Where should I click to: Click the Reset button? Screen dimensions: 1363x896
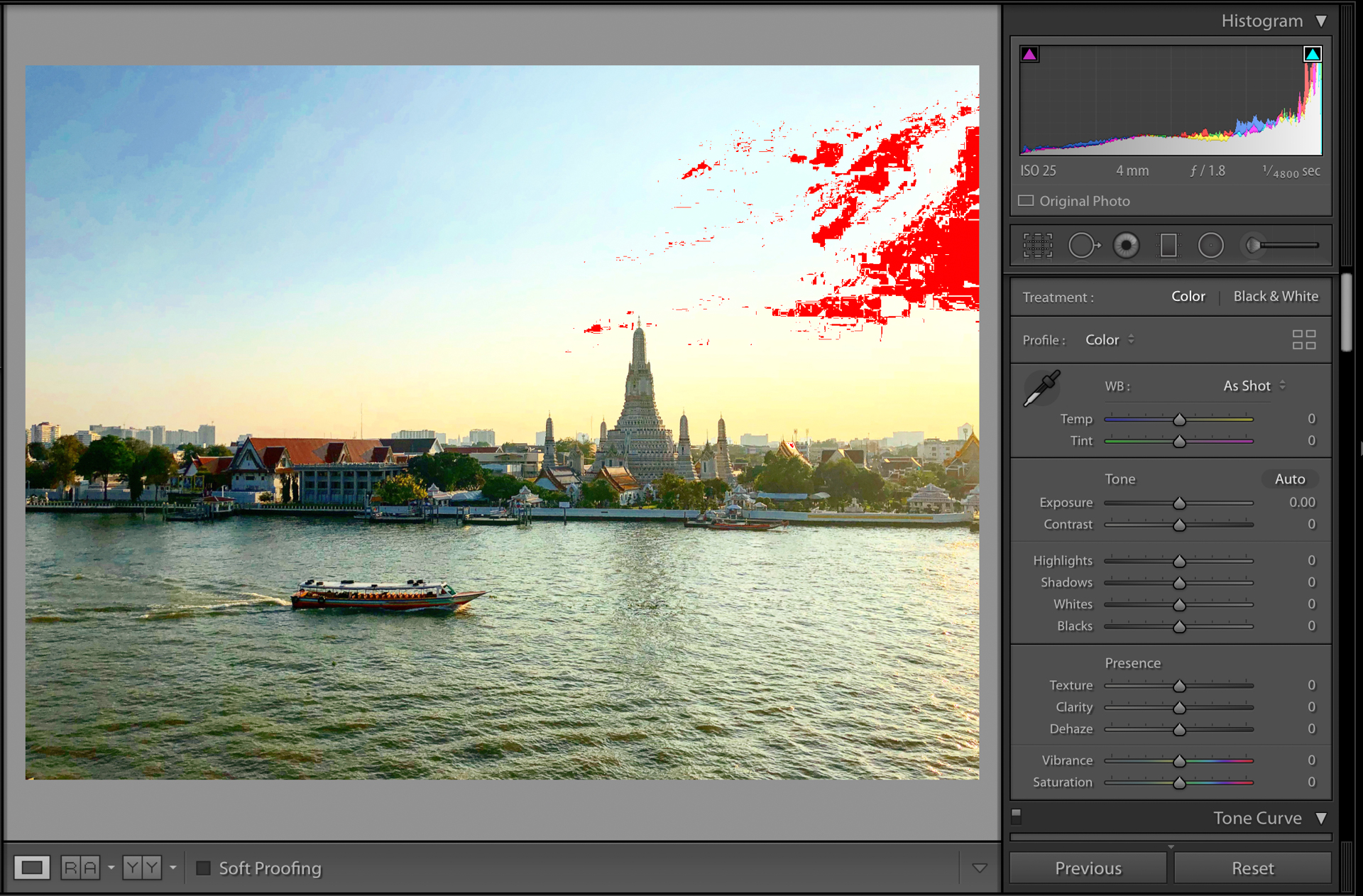(1253, 868)
